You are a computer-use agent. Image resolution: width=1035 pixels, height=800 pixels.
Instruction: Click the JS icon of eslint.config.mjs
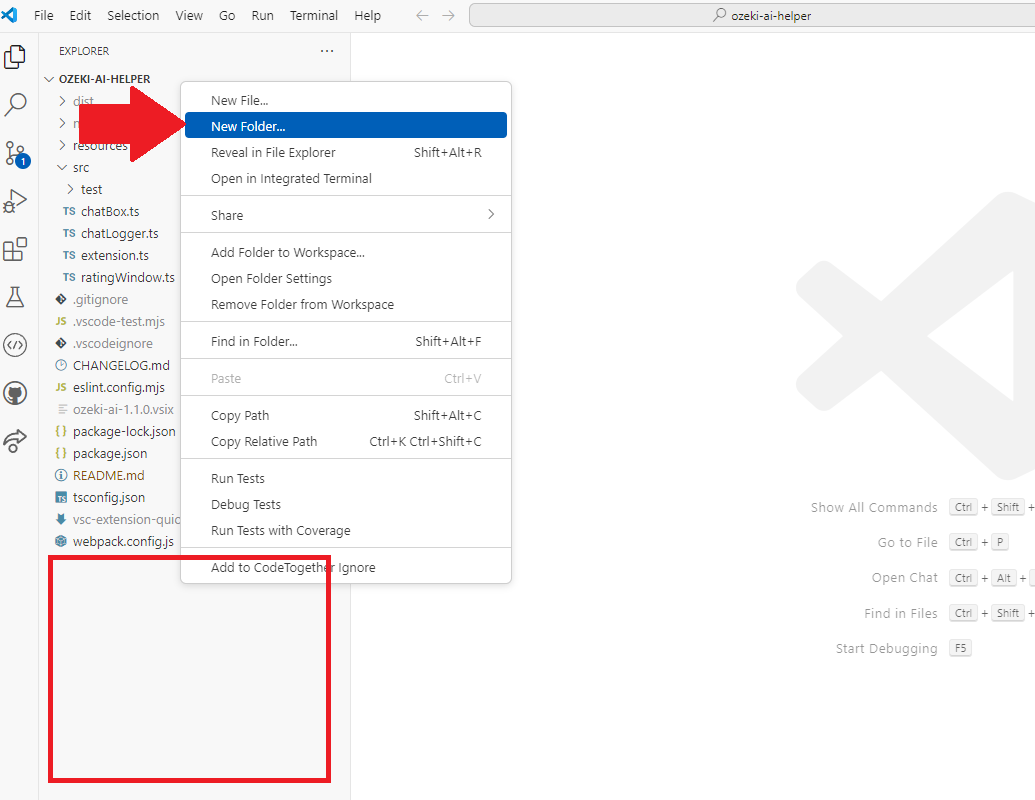tap(61, 387)
